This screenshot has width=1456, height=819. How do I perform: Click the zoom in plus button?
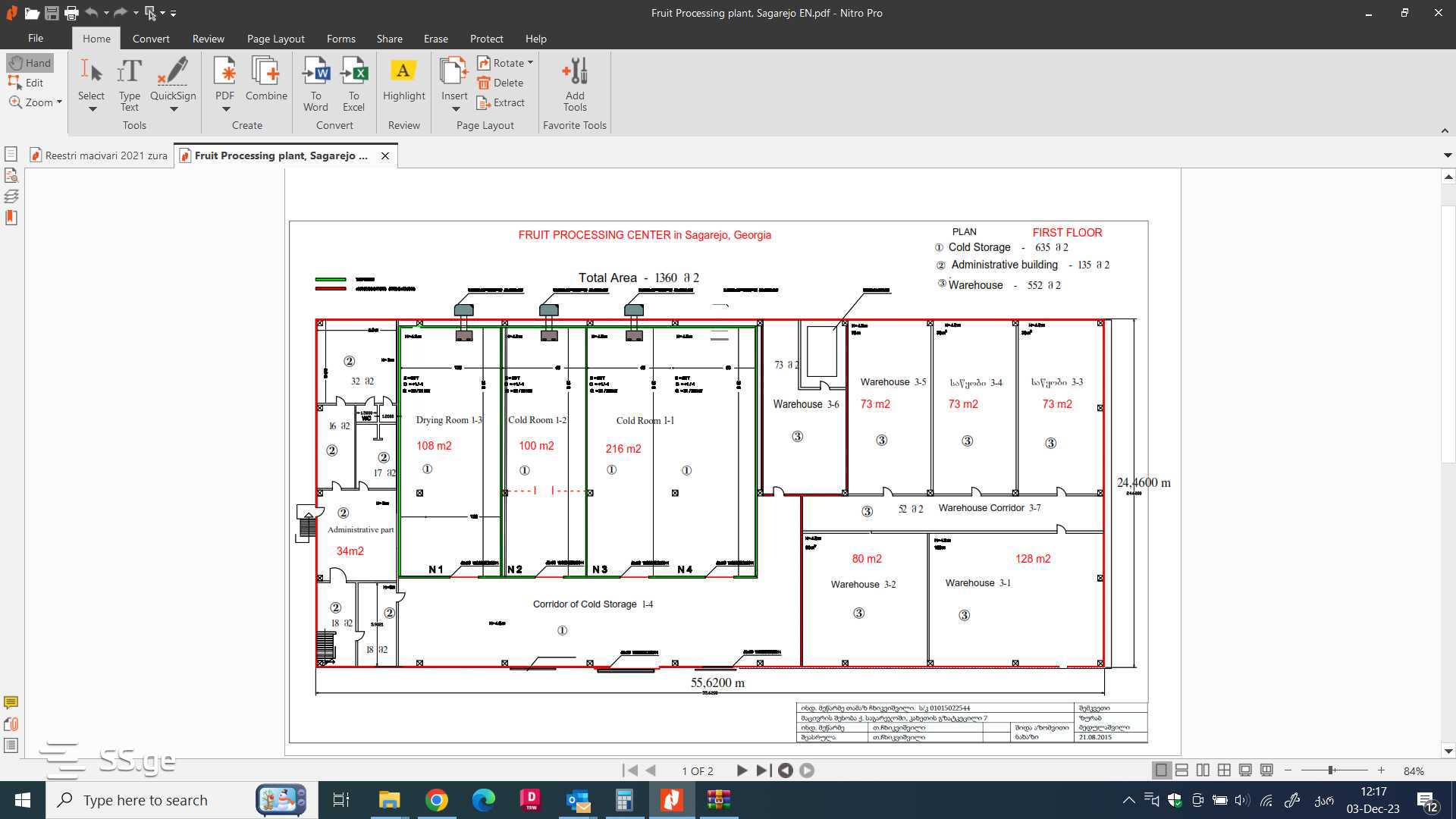[1381, 770]
